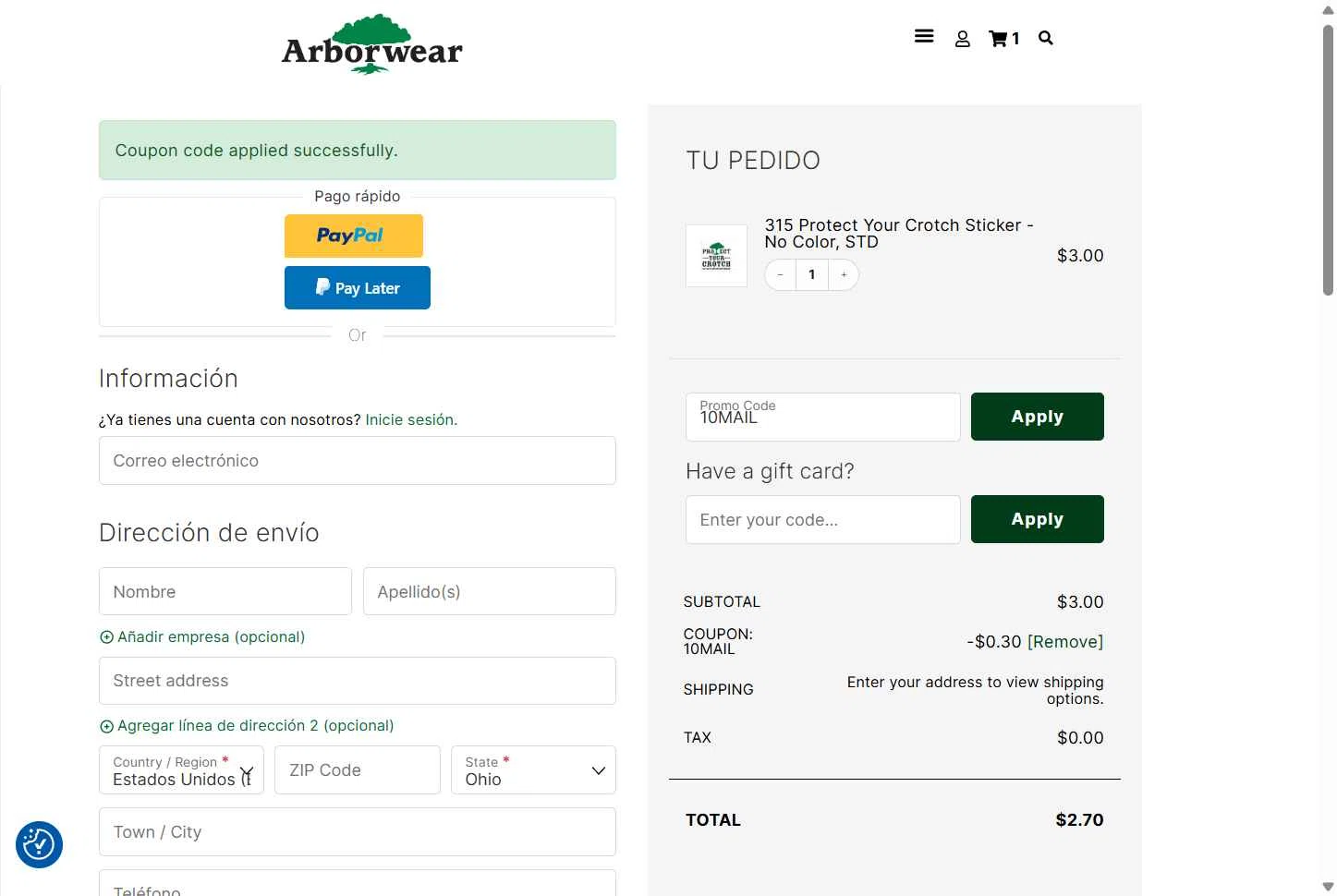Click the coupon success message

click(358, 150)
